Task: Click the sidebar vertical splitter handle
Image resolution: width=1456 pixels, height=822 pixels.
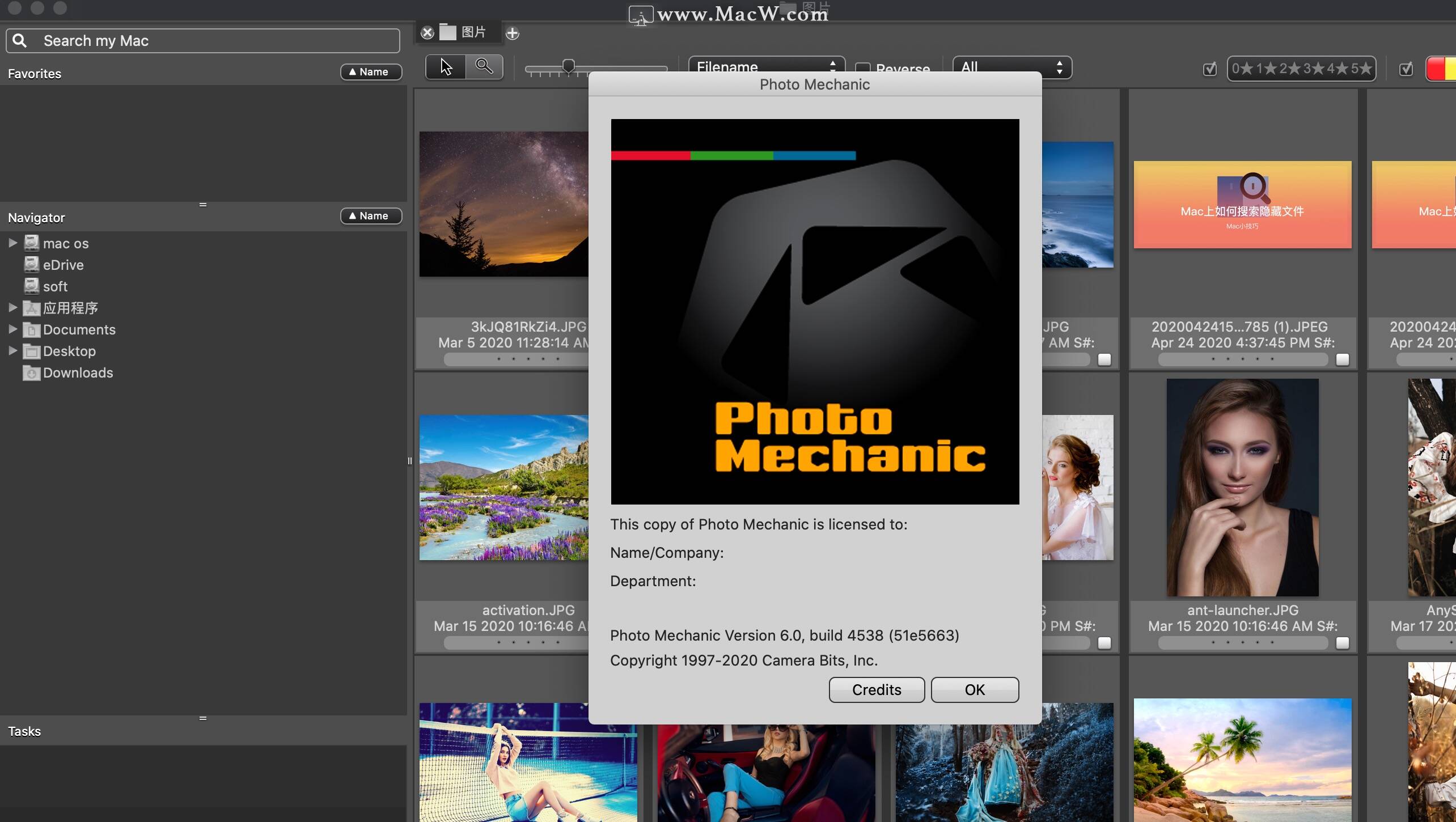Action: 410,461
